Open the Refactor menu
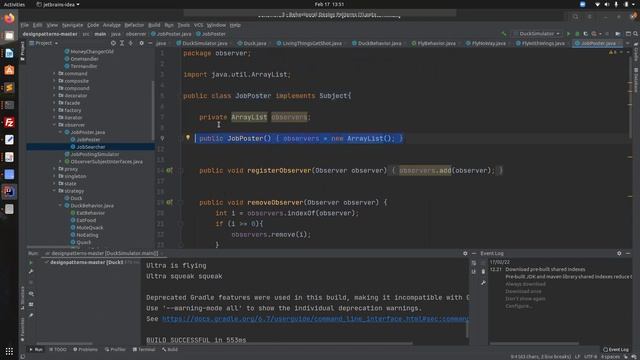Screen dimensions: 640x360 pos(134,25)
